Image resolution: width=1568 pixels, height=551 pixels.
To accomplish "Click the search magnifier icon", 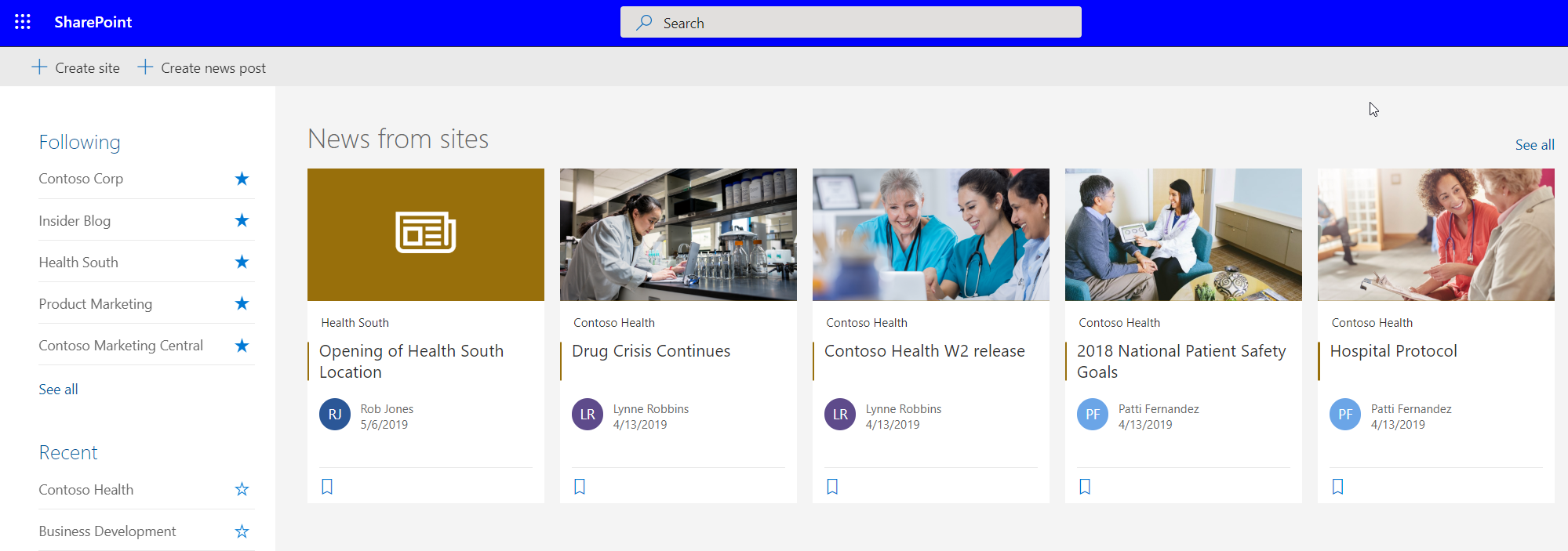I will [x=644, y=23].
